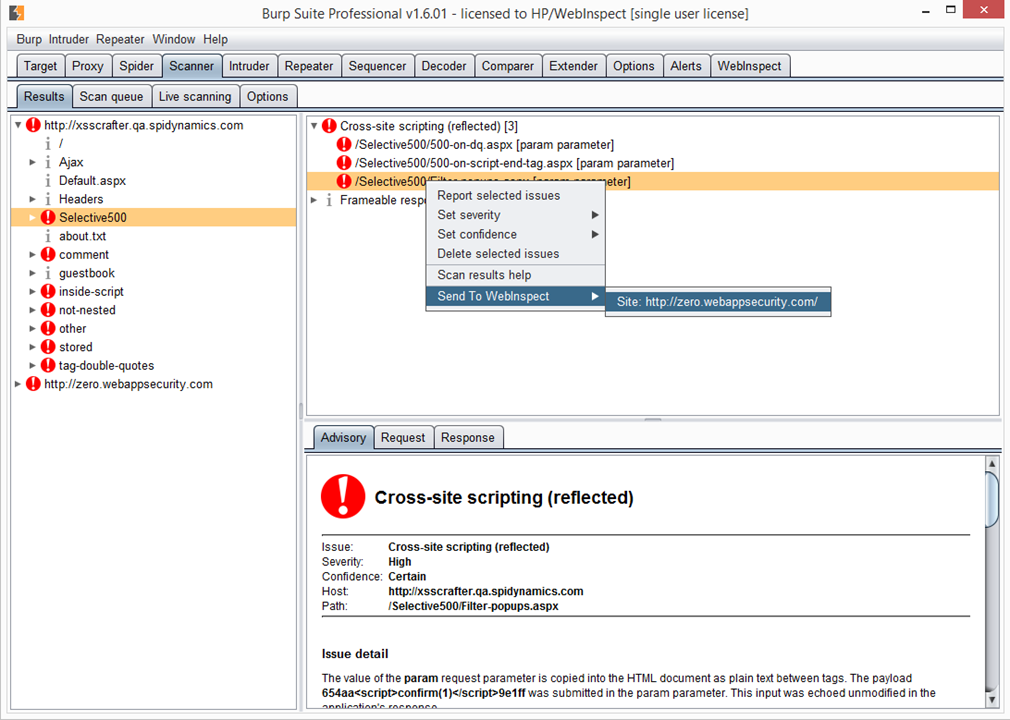Open the Comparer tab
This screenshot has height=720, width=1010.
click(508, 66)
